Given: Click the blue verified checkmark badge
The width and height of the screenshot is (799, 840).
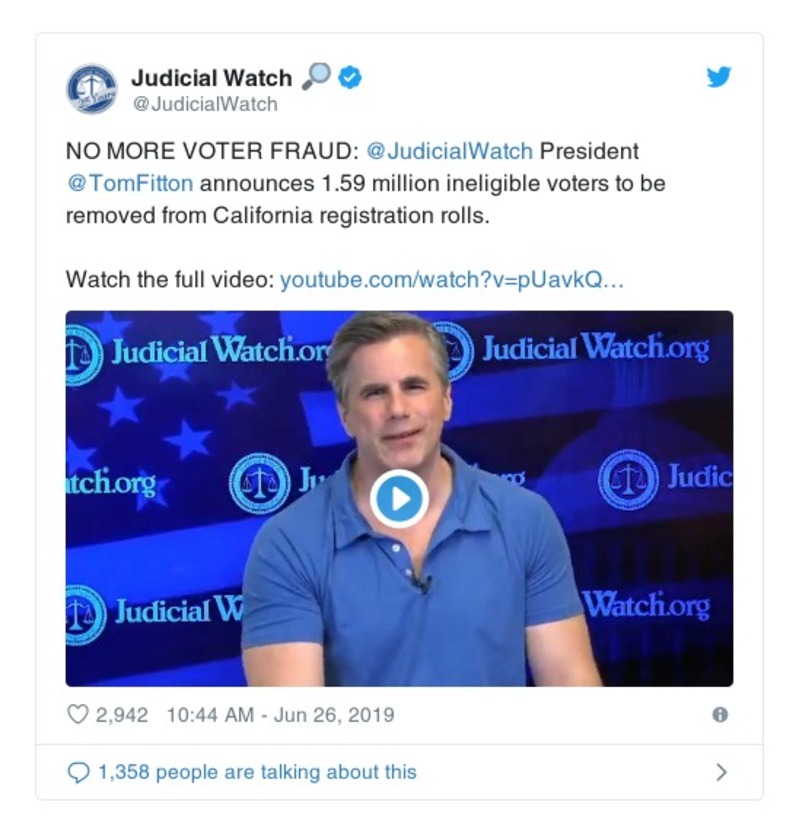Looking at the screenshot, I should [350, 78].
